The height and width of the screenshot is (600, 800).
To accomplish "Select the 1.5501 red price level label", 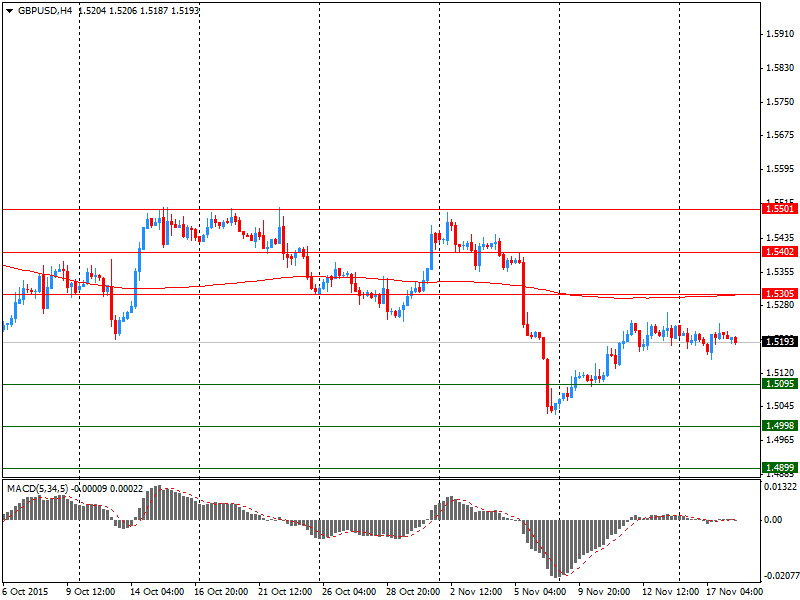I will [780, 209].
